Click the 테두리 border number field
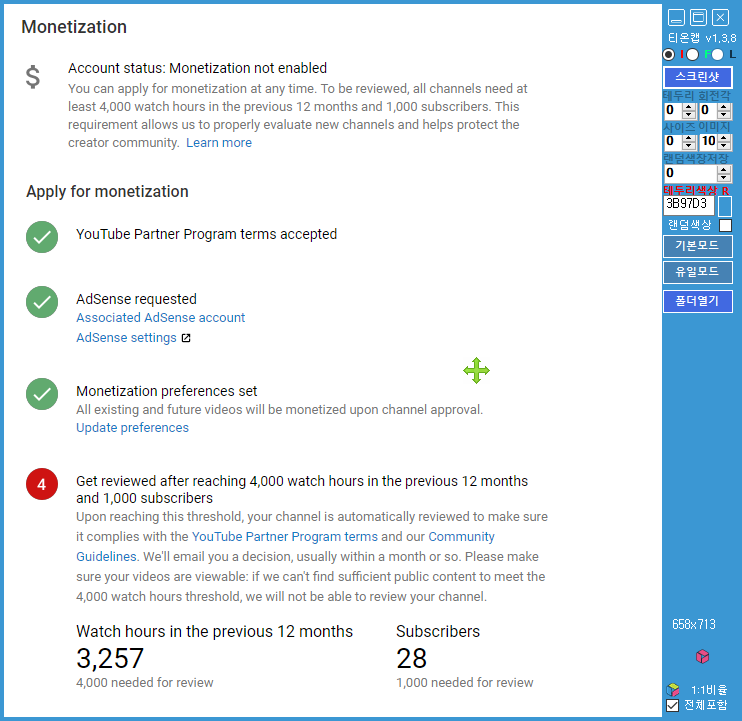The image size is (742, 721). coord(673,111)
